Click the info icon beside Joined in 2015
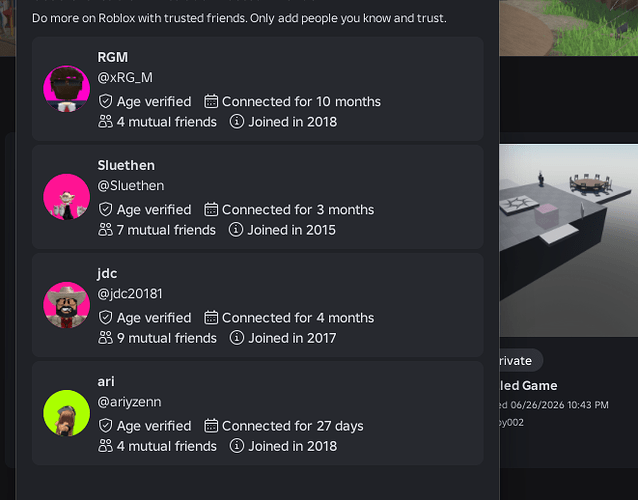The height and width of the screenshot is (500, 638). tap(236, 229)
